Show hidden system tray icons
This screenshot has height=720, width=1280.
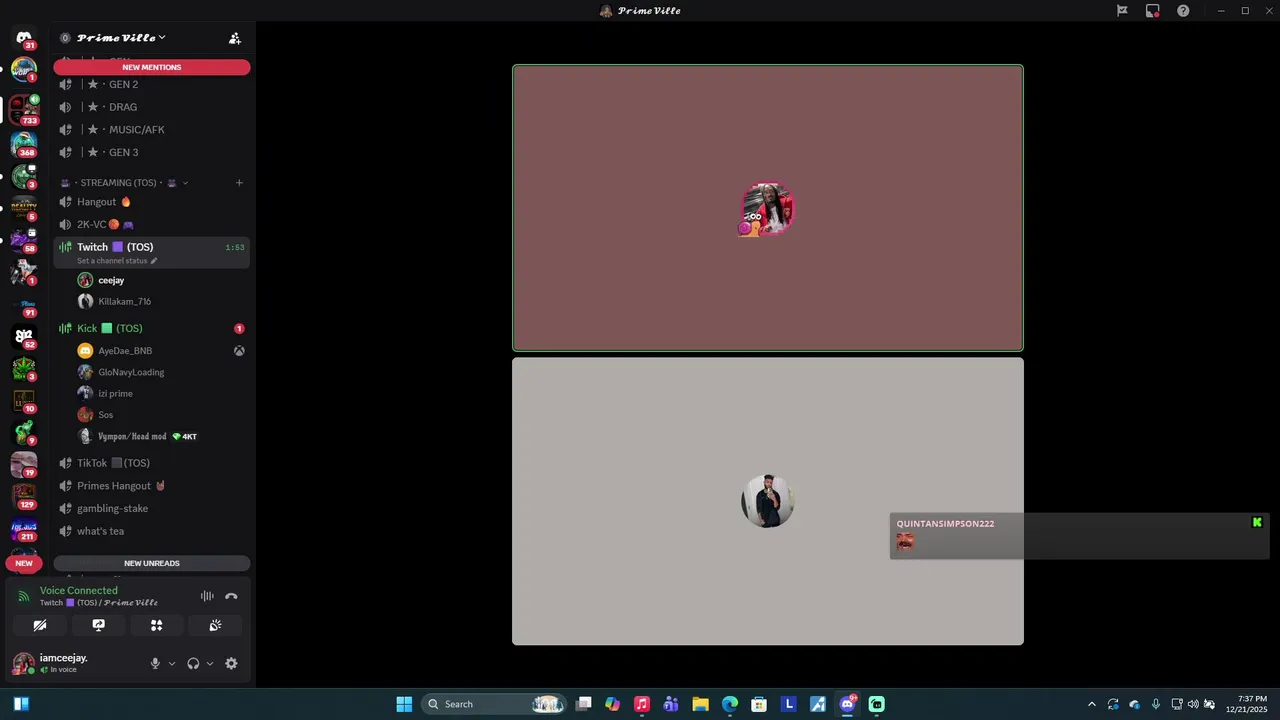(x=1091, y=704)
